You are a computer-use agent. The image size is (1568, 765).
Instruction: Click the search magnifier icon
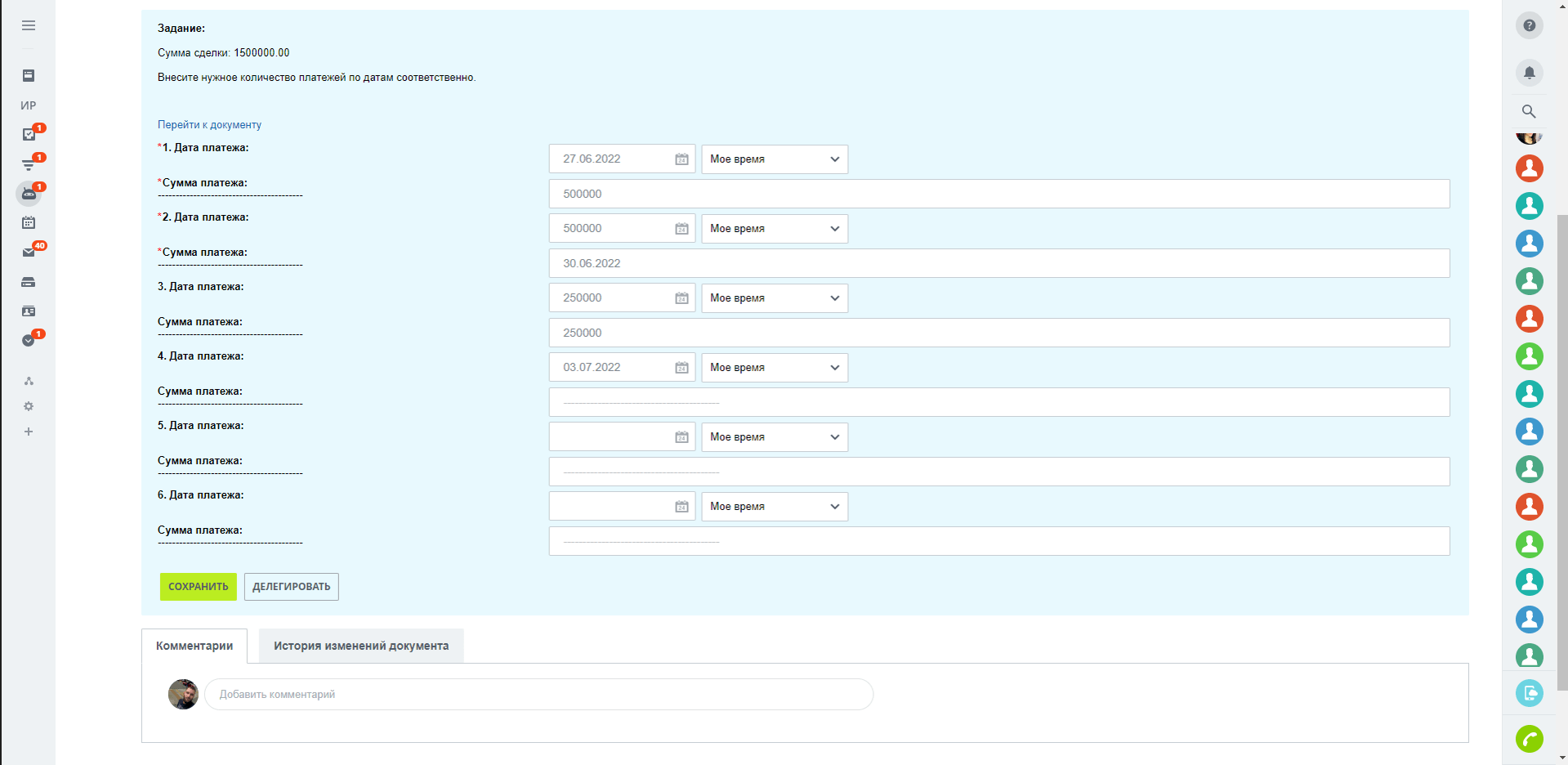[x=1529, y=111]
